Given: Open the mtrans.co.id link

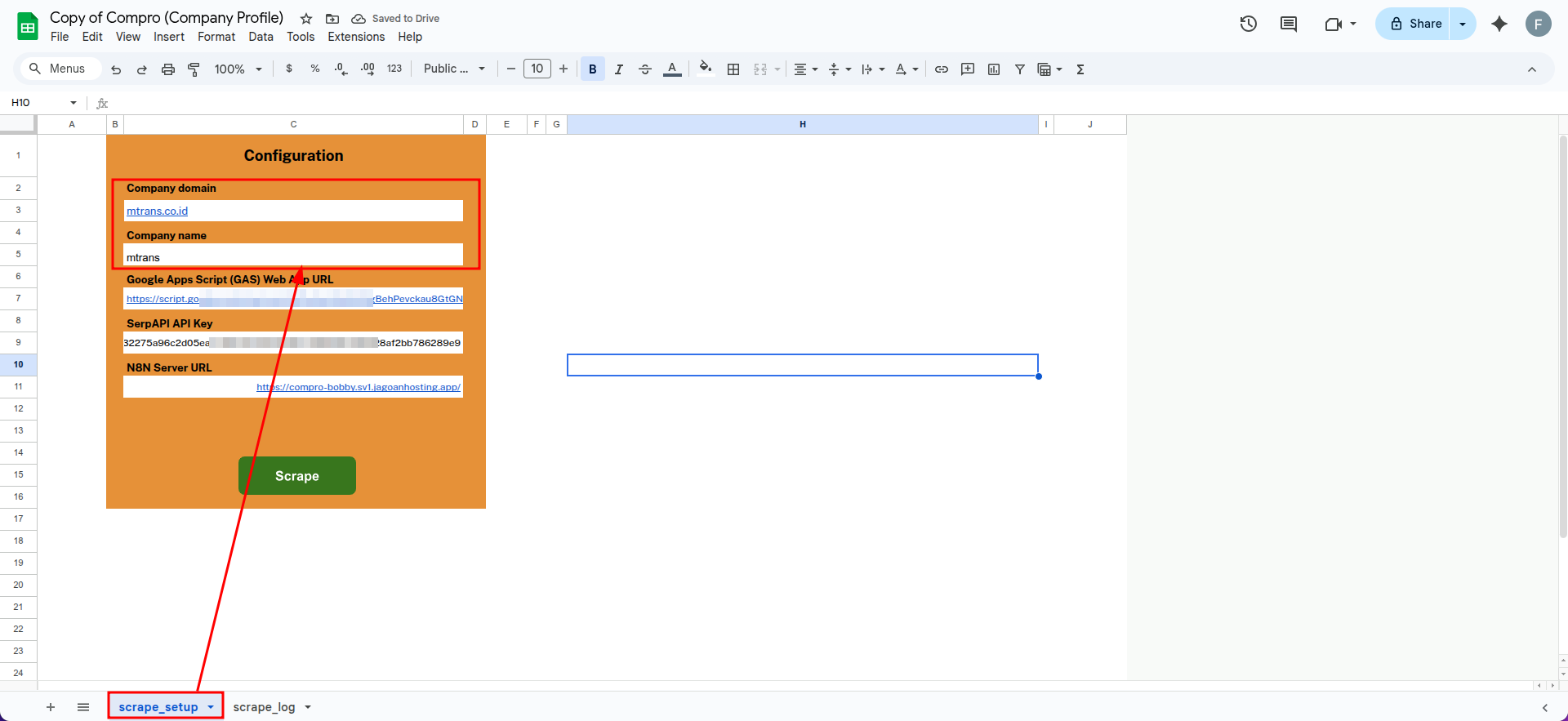Looking at the screenshot, I should point(158,211).
